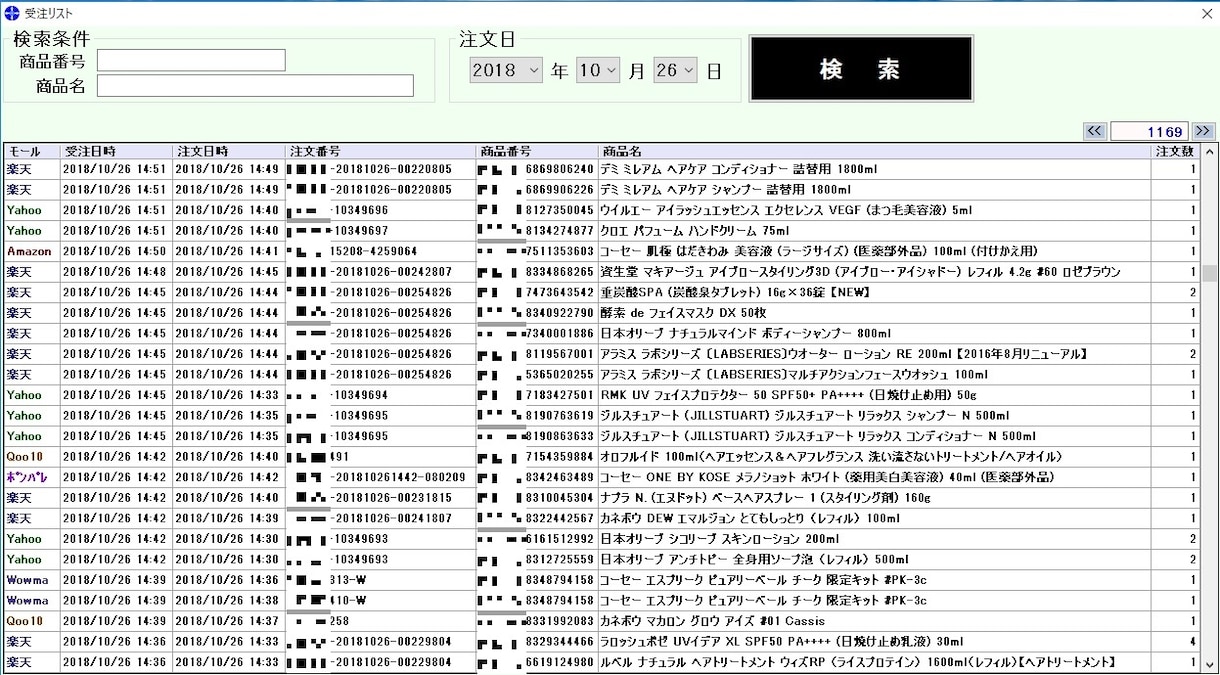The image size is (1220, 675).
Task: Select the クロエ パフューム ハンドクリーム 75ml row
Action: coord(601,230)
